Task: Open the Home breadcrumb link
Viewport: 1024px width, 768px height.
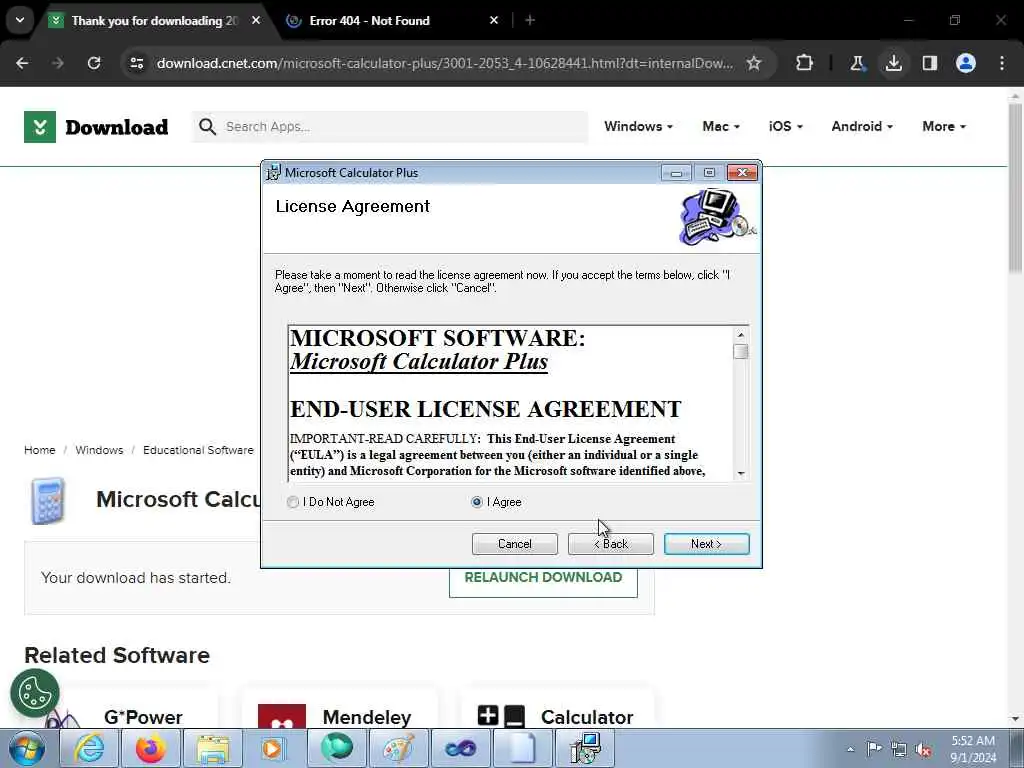Action: [x=40, y=450]
